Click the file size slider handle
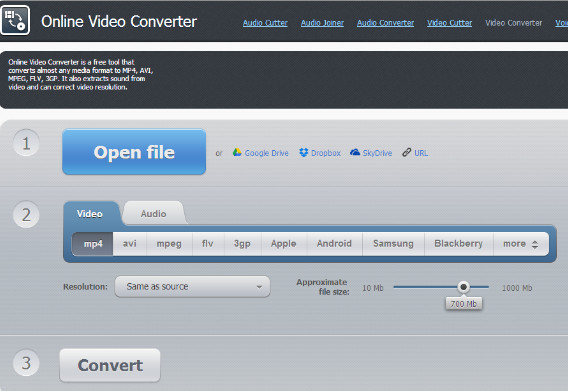 click(x=463, y=287)
